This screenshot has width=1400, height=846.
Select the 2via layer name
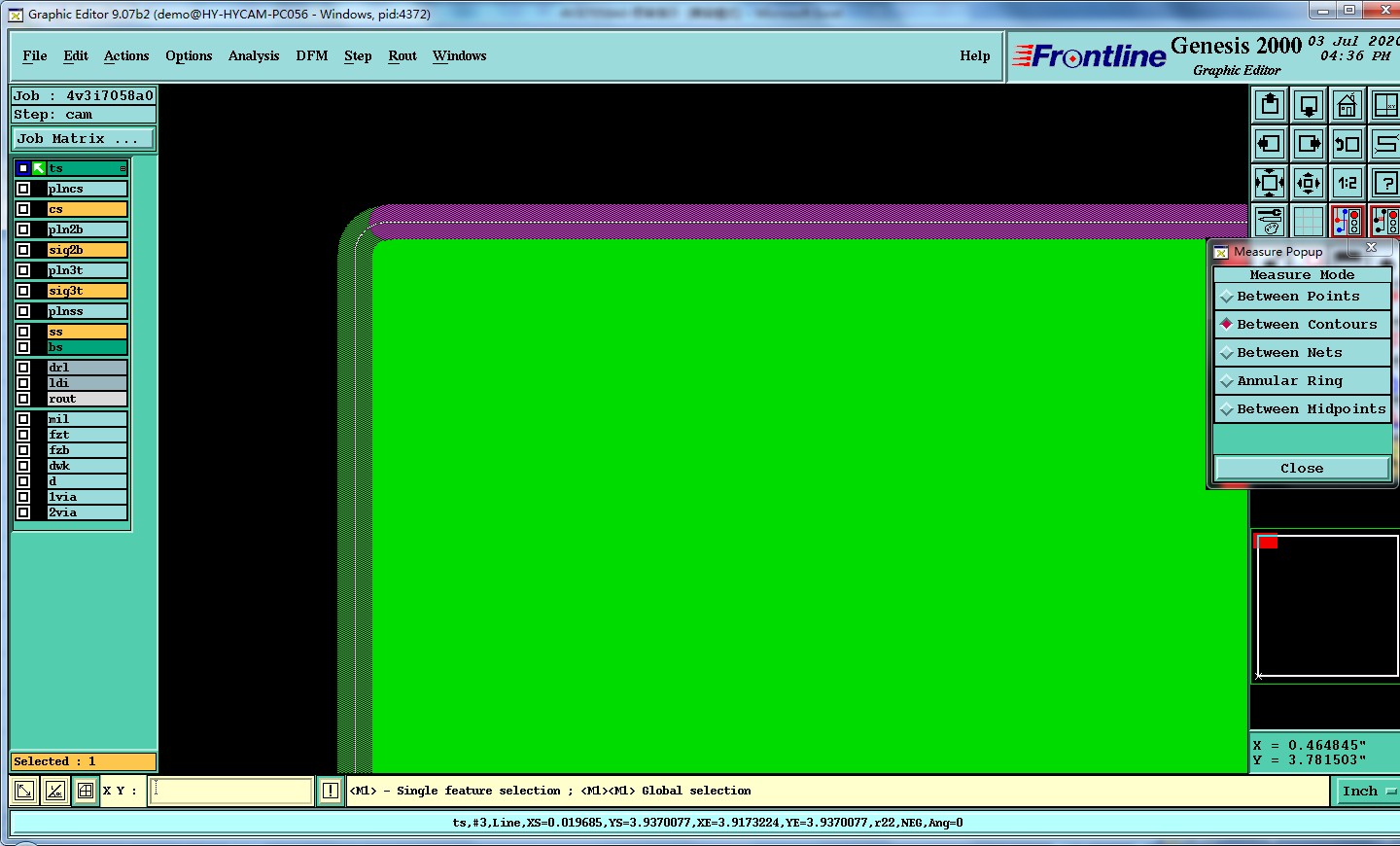87,512
